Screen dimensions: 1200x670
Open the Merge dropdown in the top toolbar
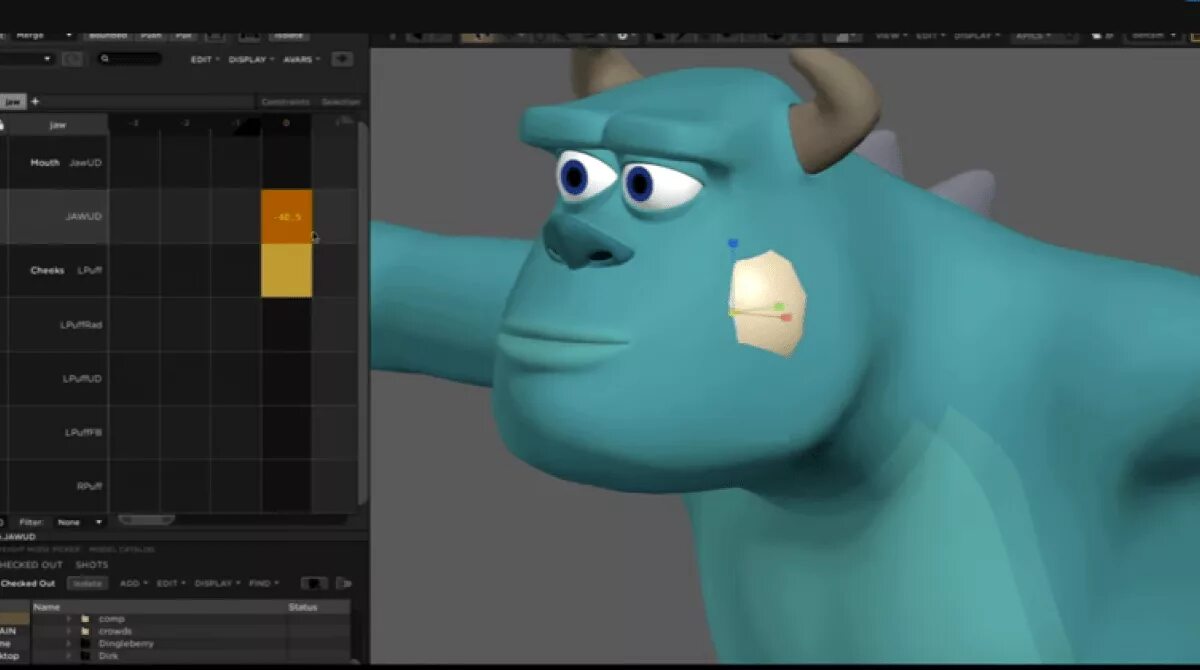(45, 35)
